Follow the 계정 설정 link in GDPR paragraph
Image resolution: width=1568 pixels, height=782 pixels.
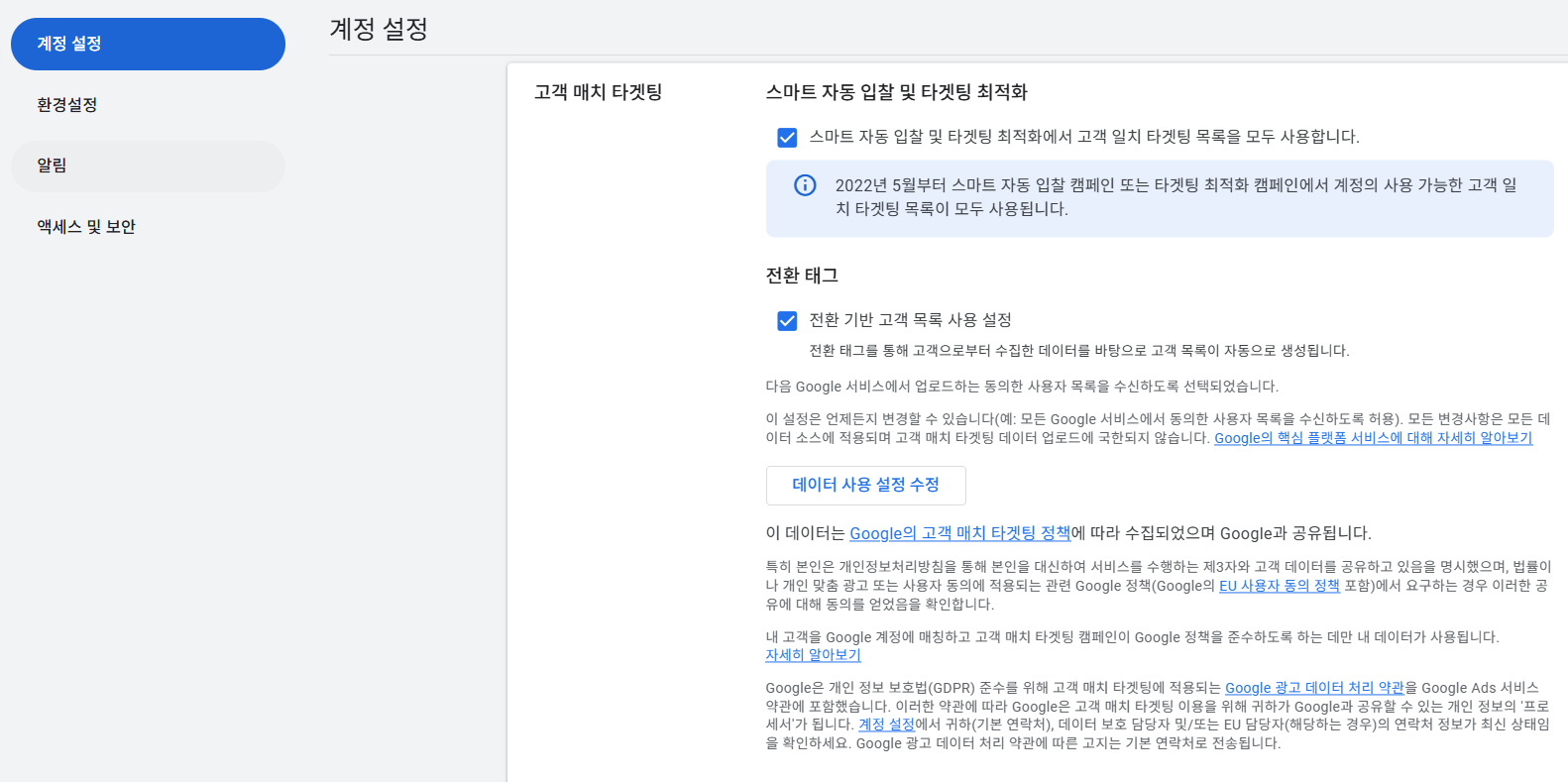pyautogui.click(x=886, y=725)
